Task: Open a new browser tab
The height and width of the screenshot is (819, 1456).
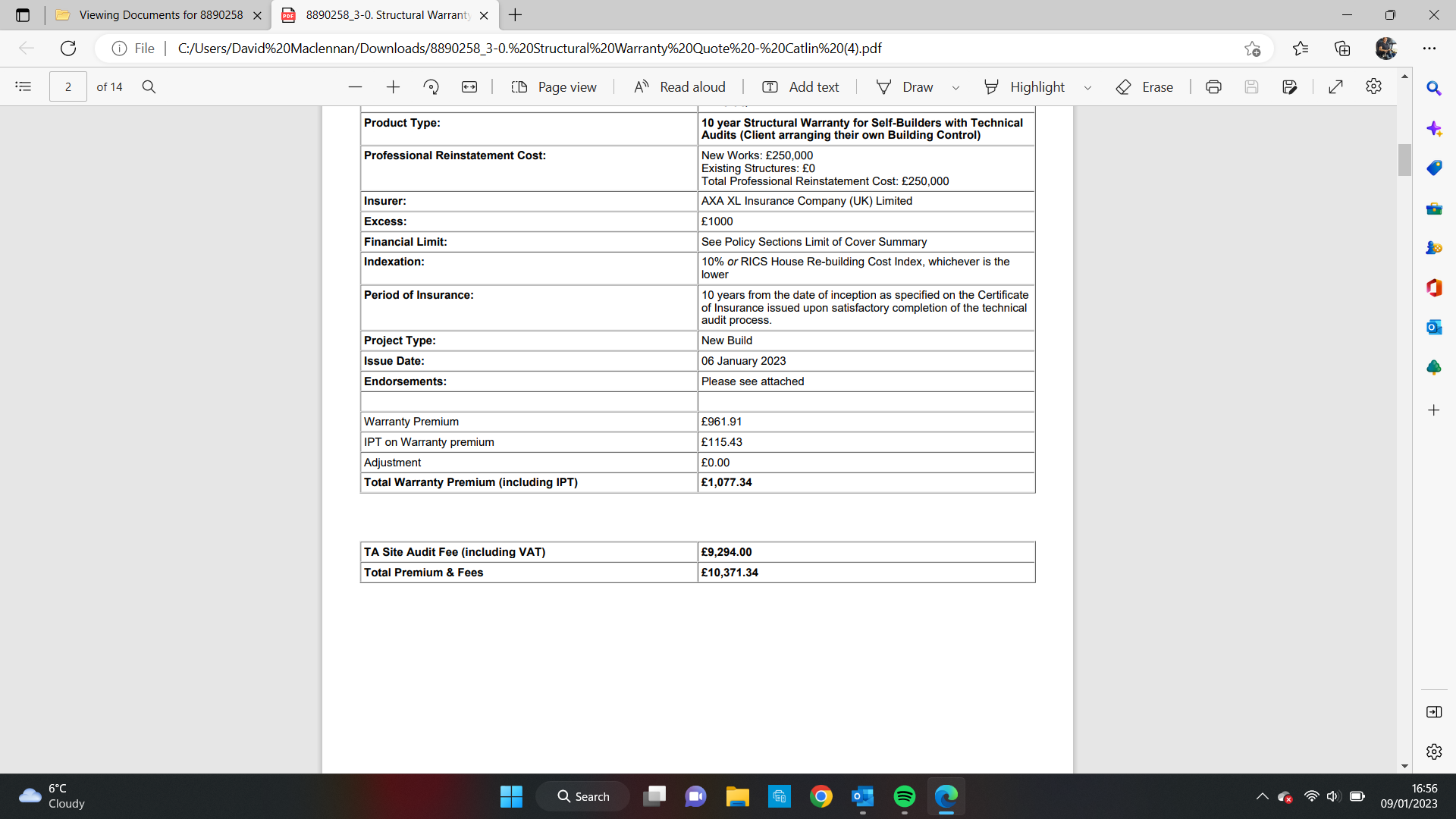Action: (516, 15)
